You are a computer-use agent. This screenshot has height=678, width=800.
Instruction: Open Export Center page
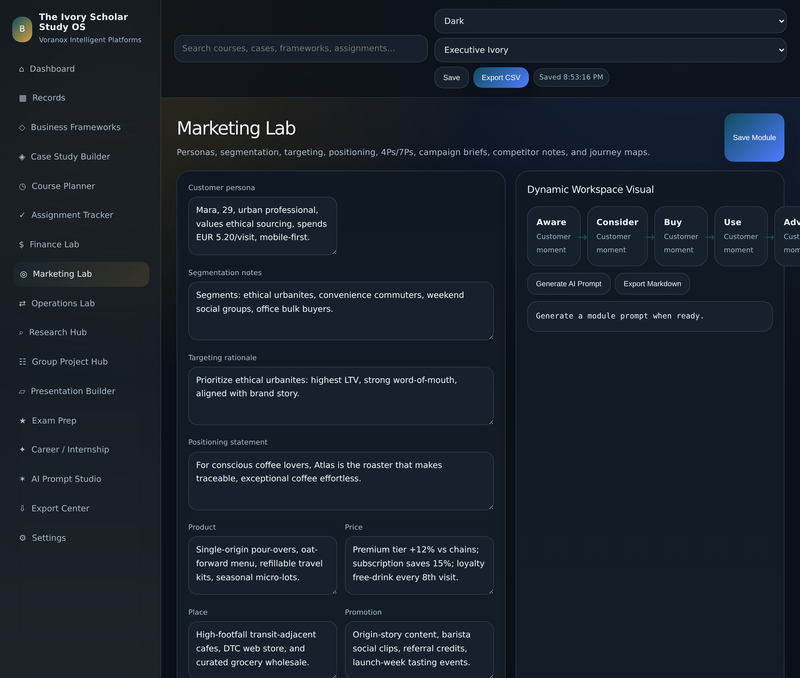pyautogui.click(x=81, y=509)
